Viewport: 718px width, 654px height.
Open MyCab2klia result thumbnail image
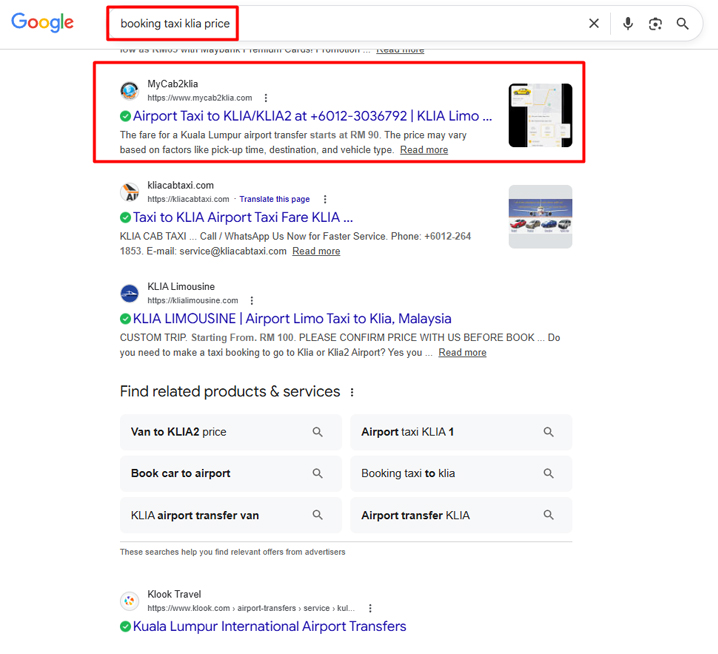click(x=540, y=115)
